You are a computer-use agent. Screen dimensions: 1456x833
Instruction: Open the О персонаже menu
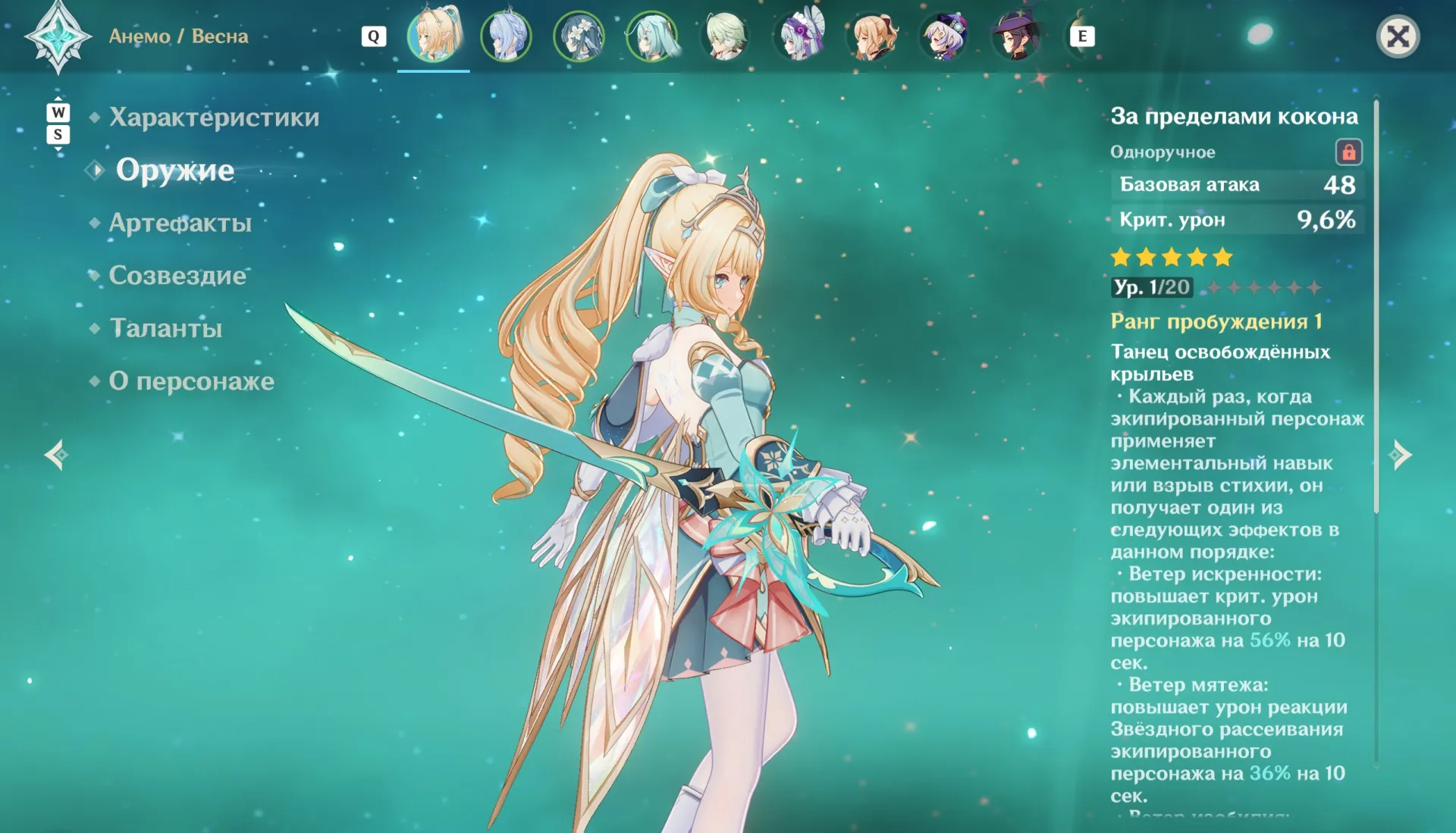tap(191, 380)
